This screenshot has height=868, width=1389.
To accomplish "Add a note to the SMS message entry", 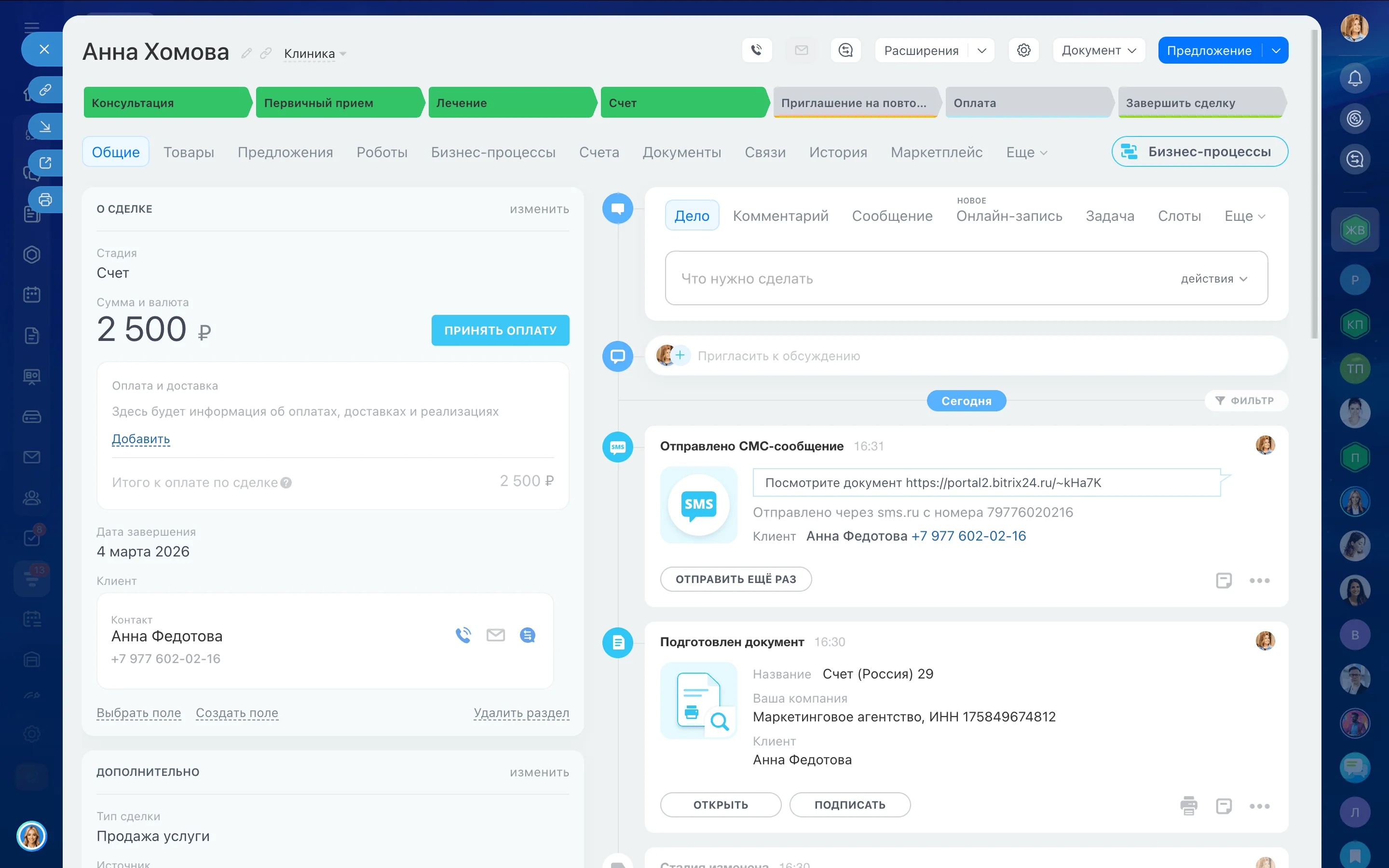I will 1224,581.
